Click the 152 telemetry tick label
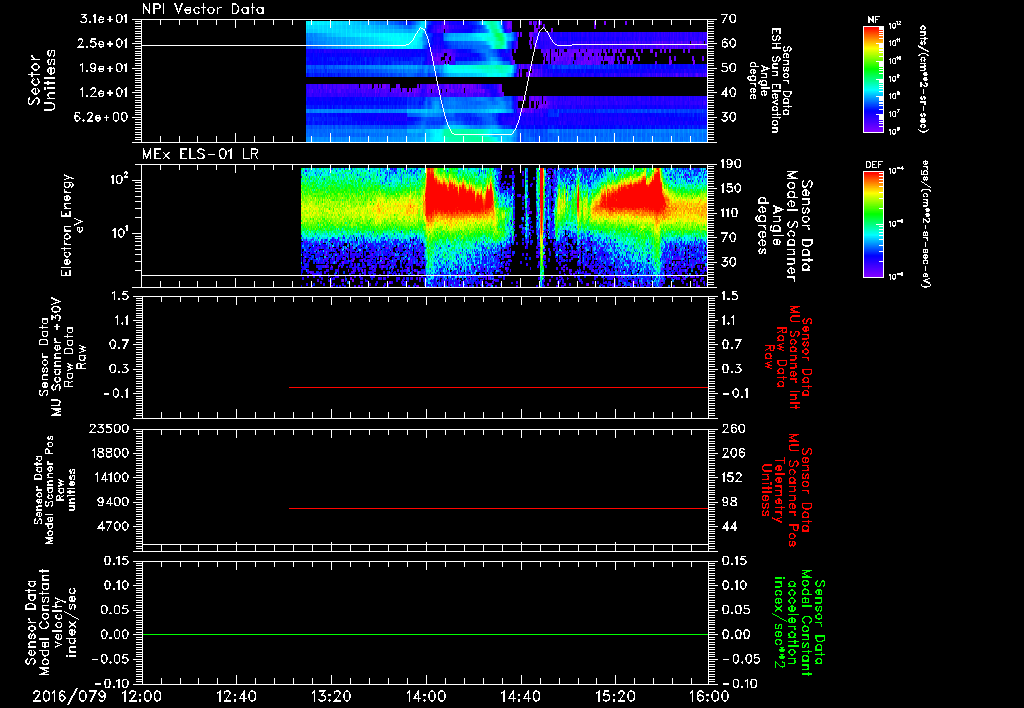This screenshot has width=1024, height=708. pos(732,477)
